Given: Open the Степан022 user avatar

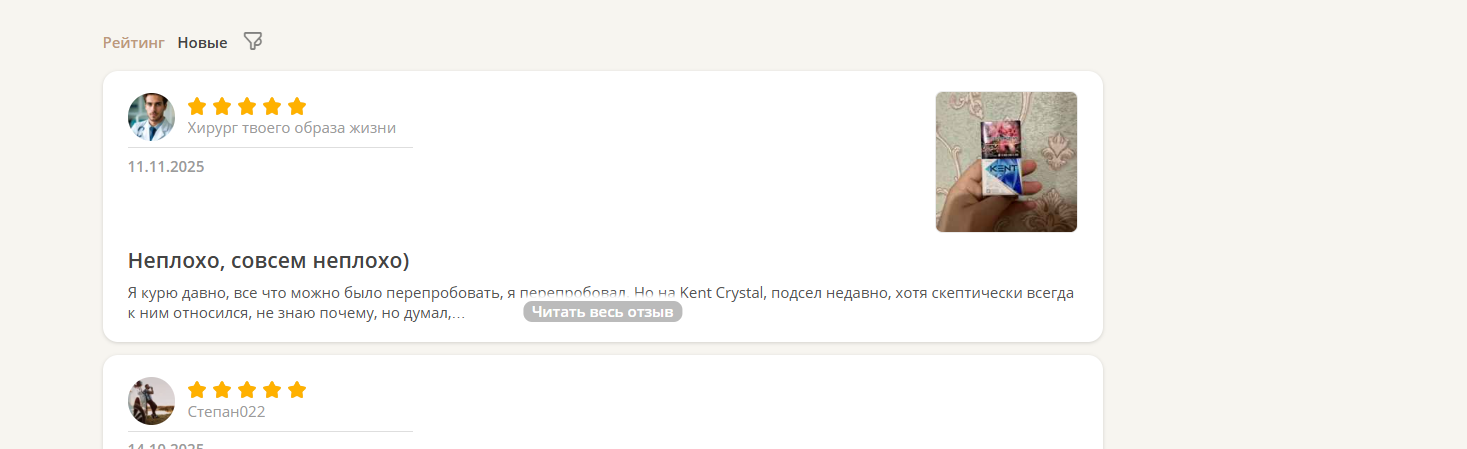Looking at the screenshot, I should tap(151, 401).
